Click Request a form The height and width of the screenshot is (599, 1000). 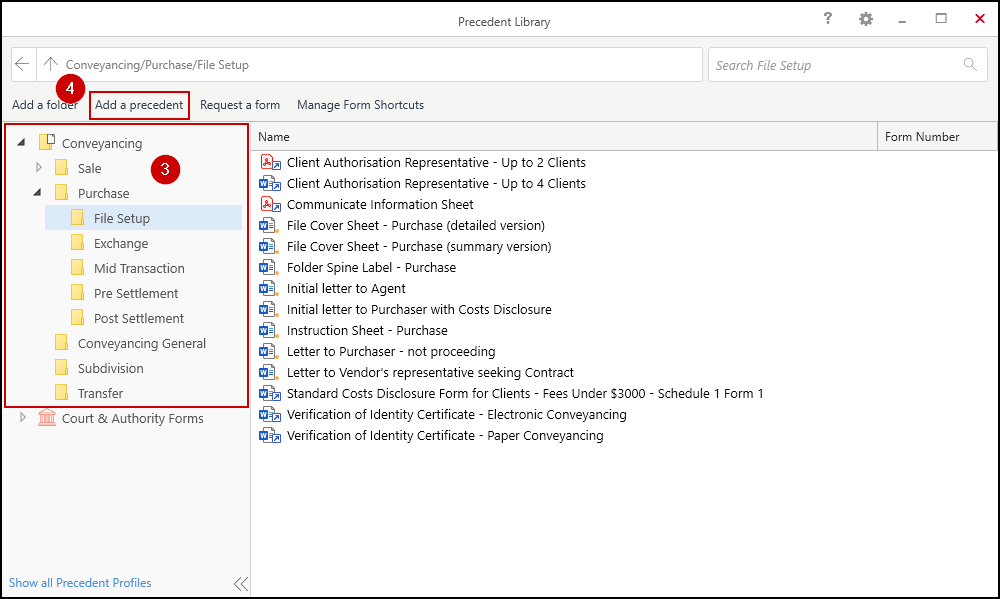tap(240, 105)
